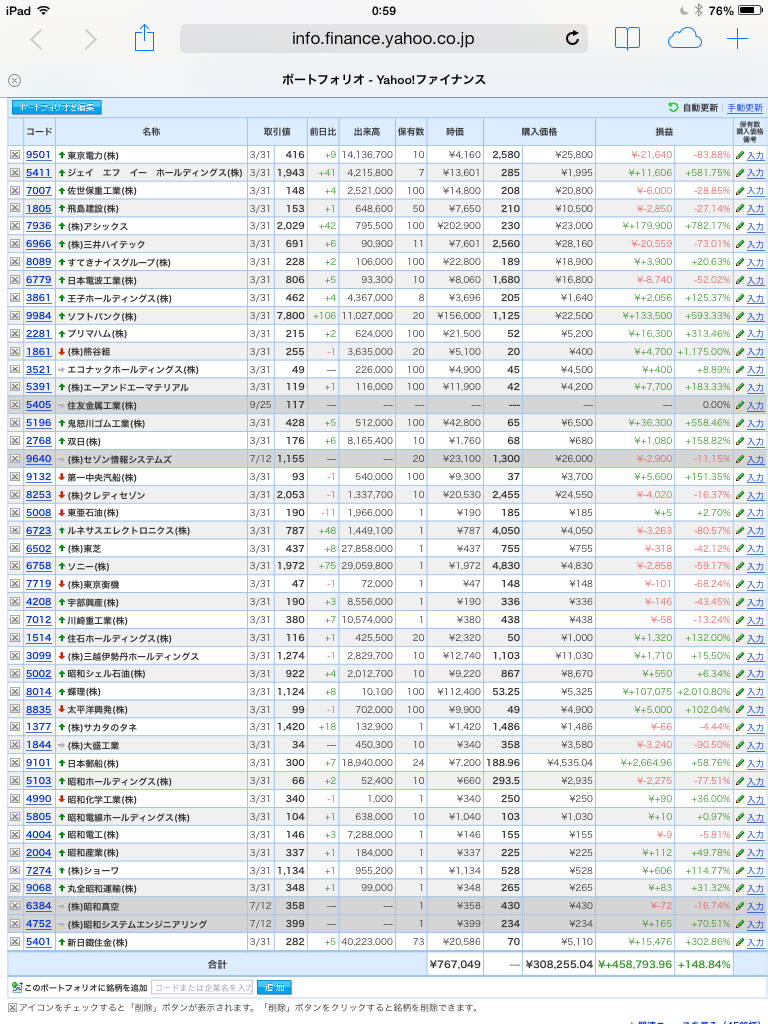Go back with Safari's back arrow

pyautogui.click(x=37, y=39)
